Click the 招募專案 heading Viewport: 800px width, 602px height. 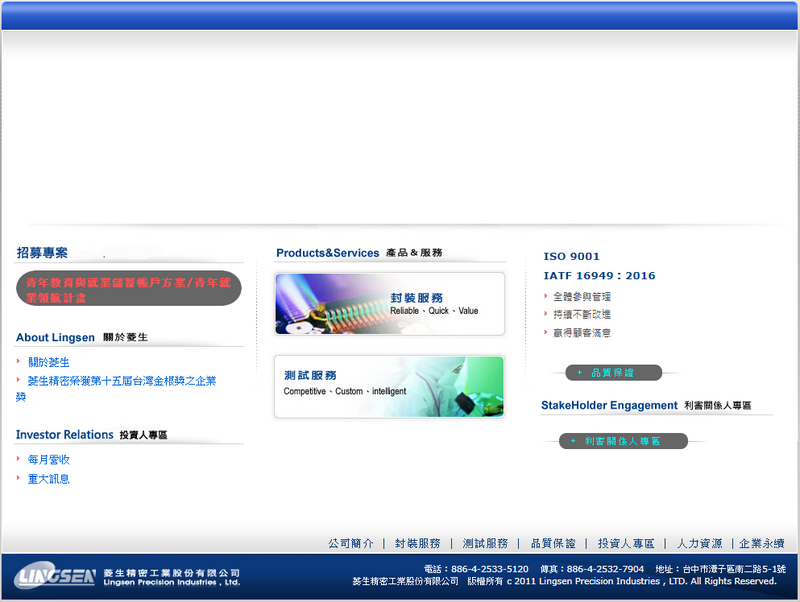(x=42, y=253)
